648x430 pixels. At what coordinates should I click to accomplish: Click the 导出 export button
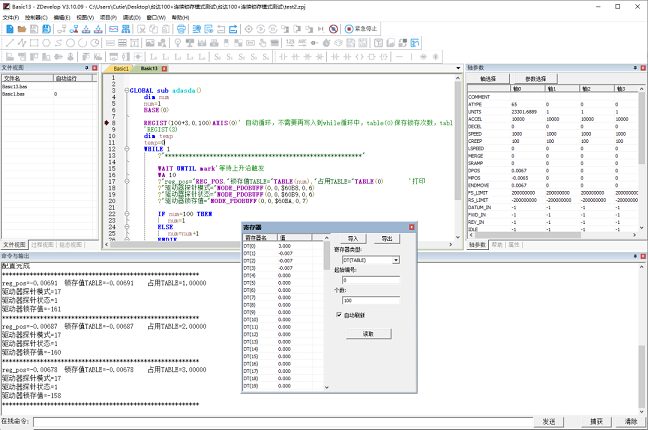point(387,239)
